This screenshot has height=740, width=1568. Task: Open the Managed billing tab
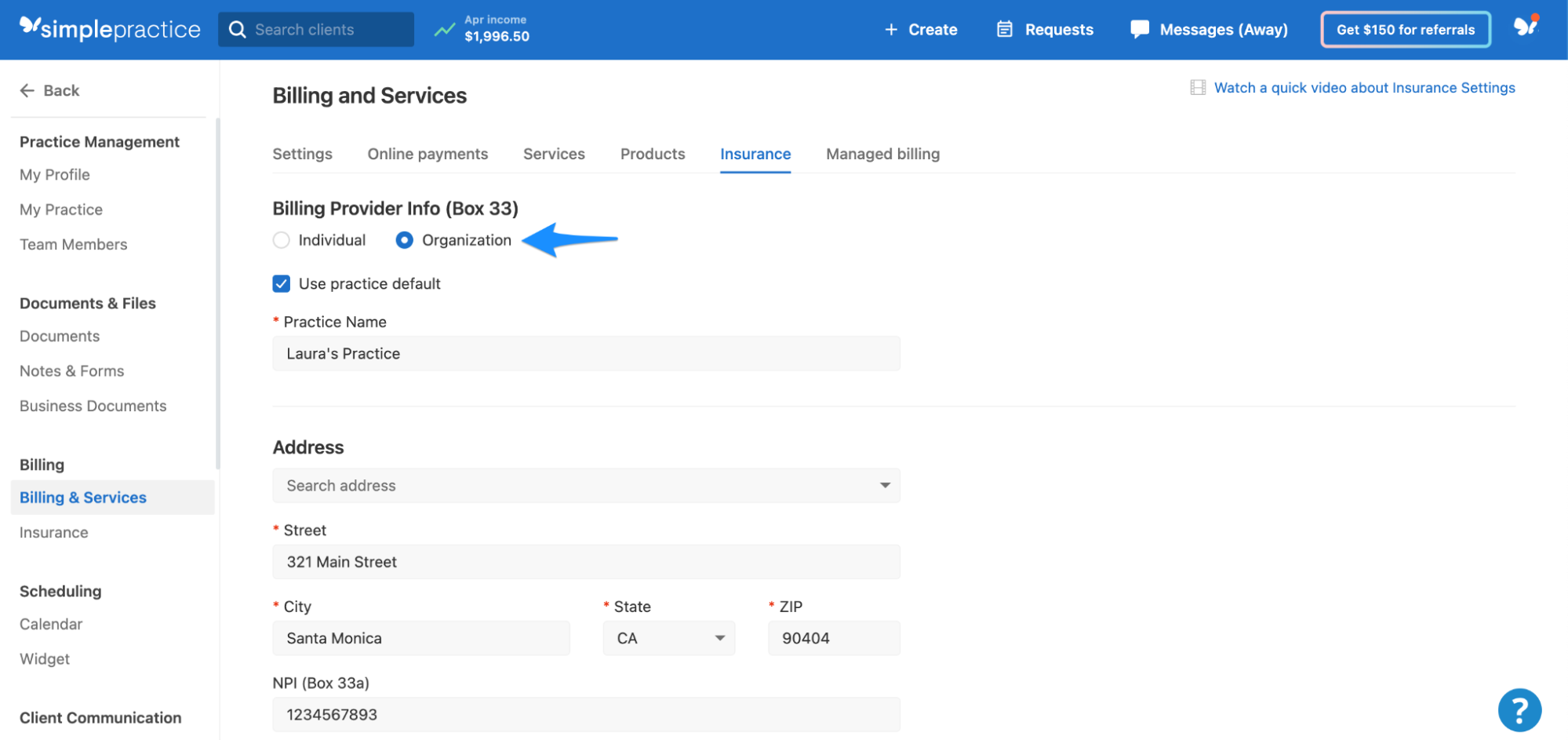[x=882, y=154]
